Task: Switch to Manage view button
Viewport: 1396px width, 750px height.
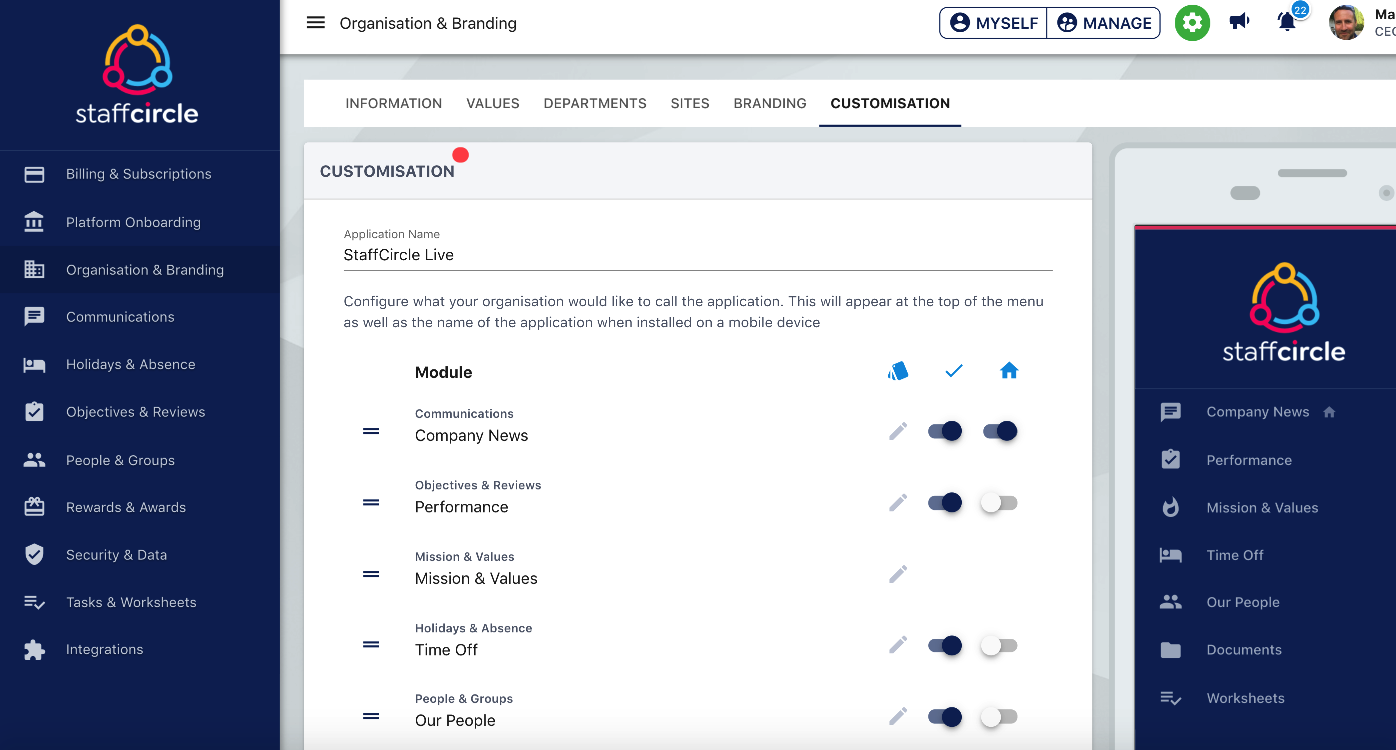Action: [1104, 23]
